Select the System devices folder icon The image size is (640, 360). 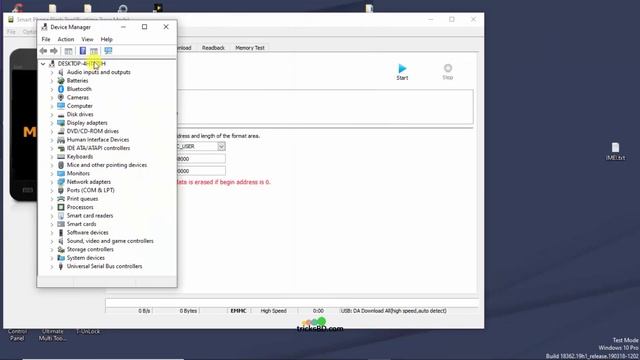pyautogui.click(x=61, y=258)
